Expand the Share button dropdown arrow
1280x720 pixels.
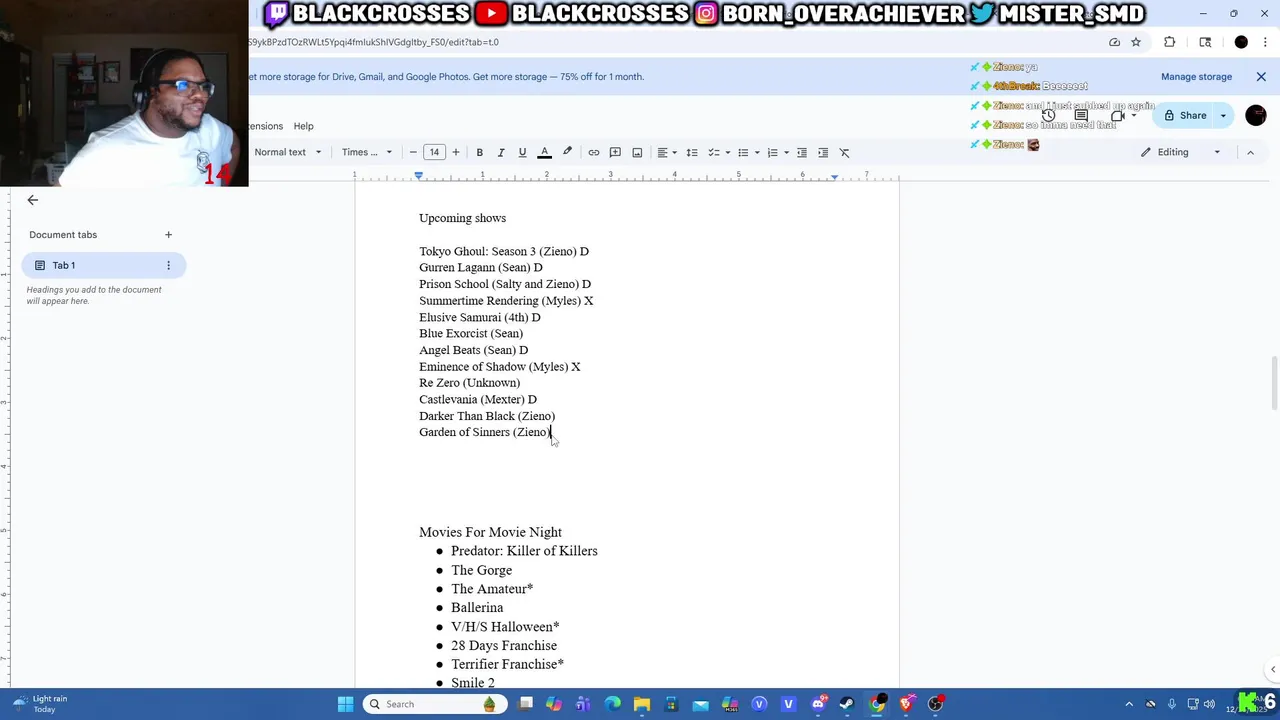point(1223,115)
